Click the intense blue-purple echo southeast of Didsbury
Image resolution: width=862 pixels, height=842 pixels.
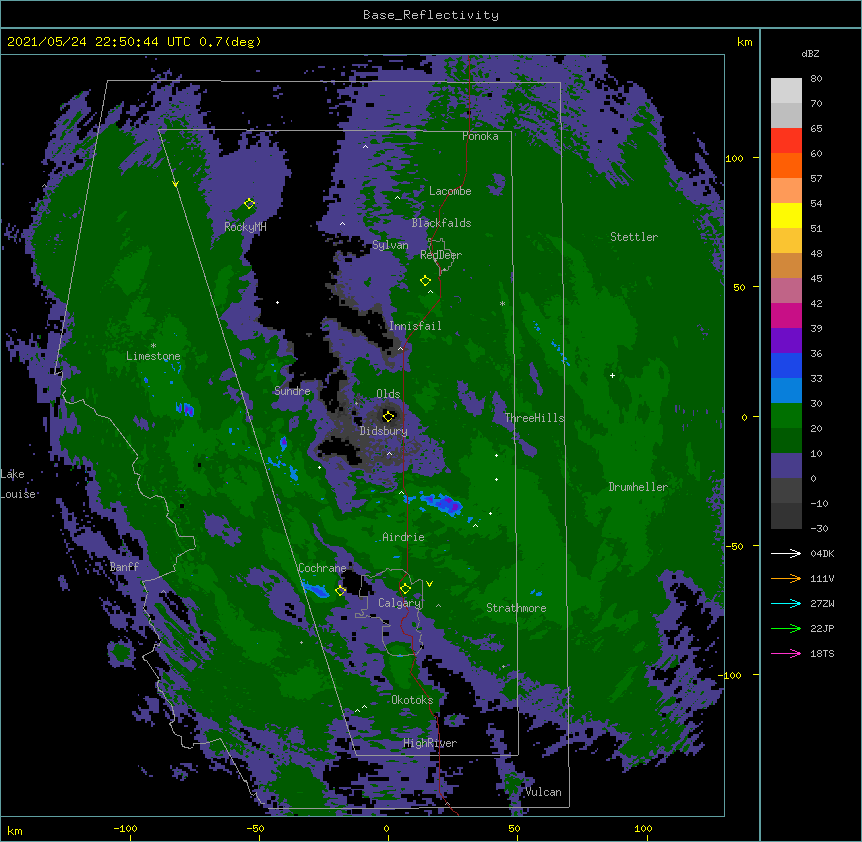(x=445, y=504)
